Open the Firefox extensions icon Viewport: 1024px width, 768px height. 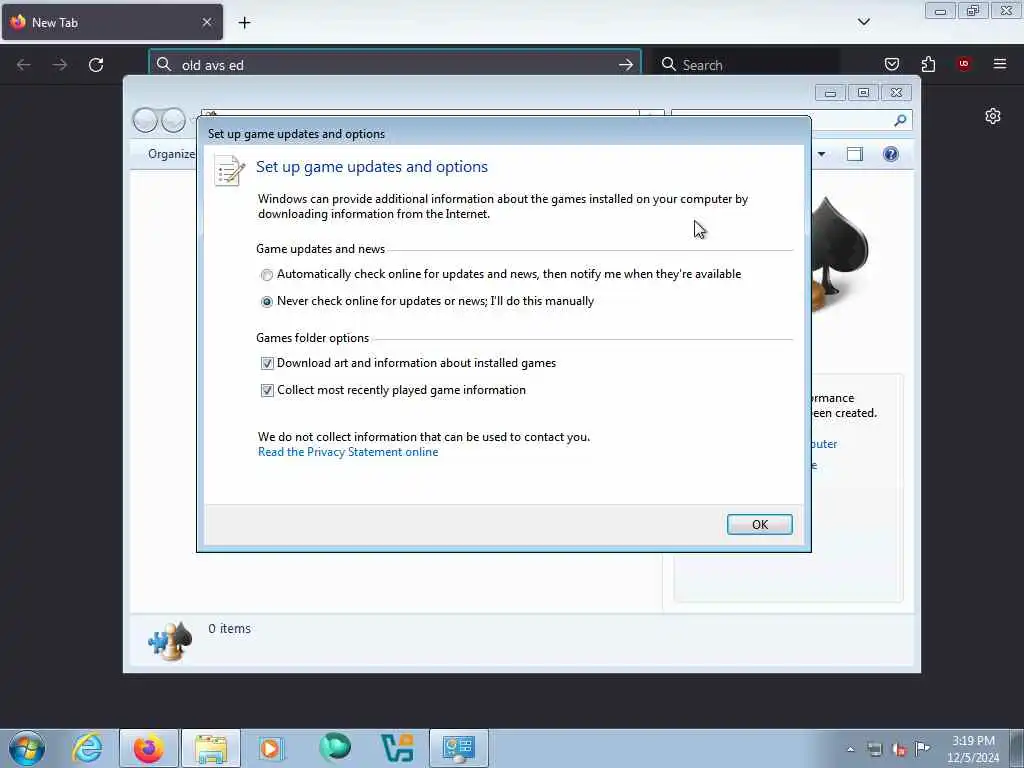click(x=928, y=64)
